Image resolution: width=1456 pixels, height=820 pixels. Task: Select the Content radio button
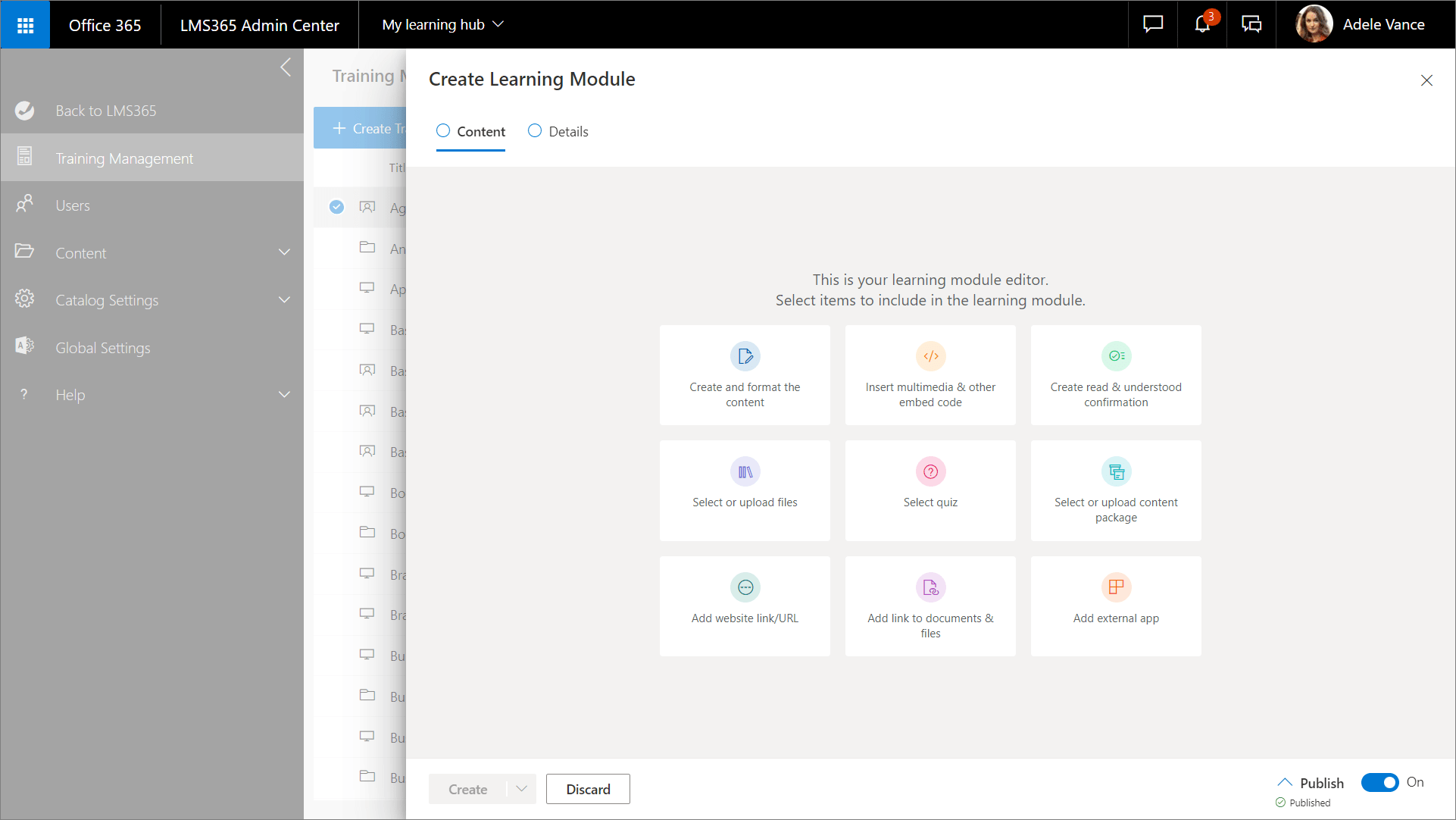point(443,131)
